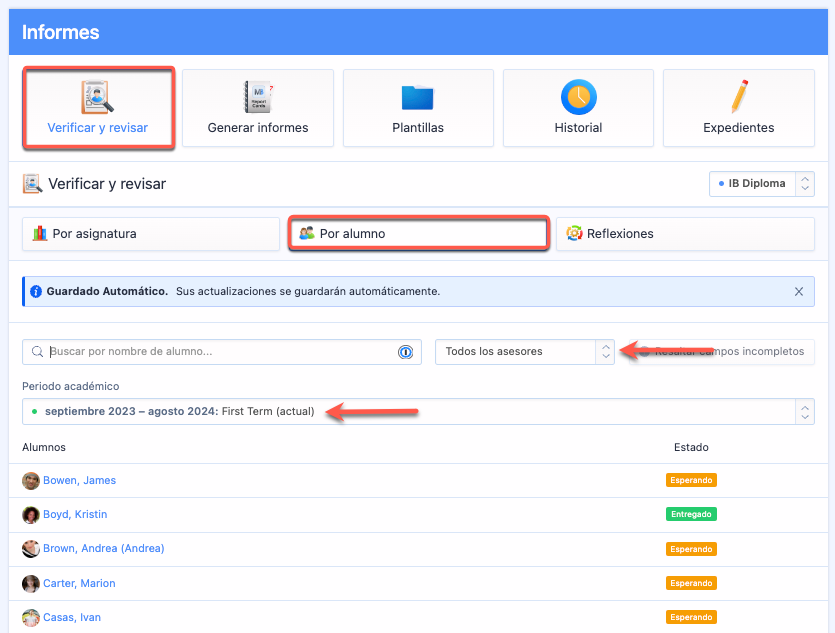Viewport: 835px width, 633px height.
Task: Switch to the Reflexiones tab
Action: [x=685, y=234]
